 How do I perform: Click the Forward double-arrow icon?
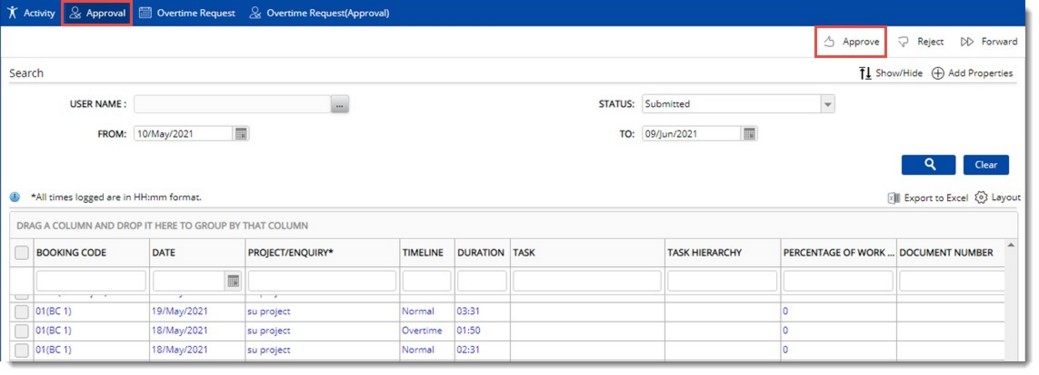pos(967,42)
